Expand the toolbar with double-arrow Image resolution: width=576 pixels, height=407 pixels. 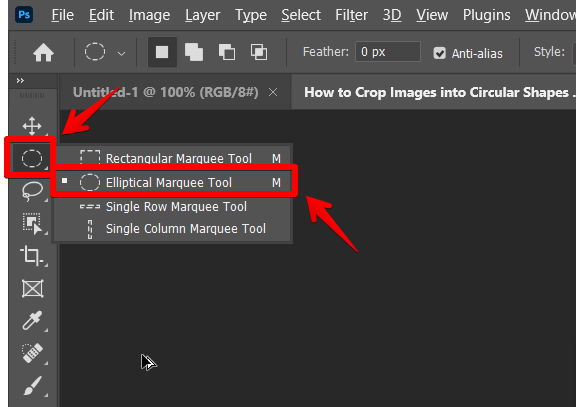point(20,80)
